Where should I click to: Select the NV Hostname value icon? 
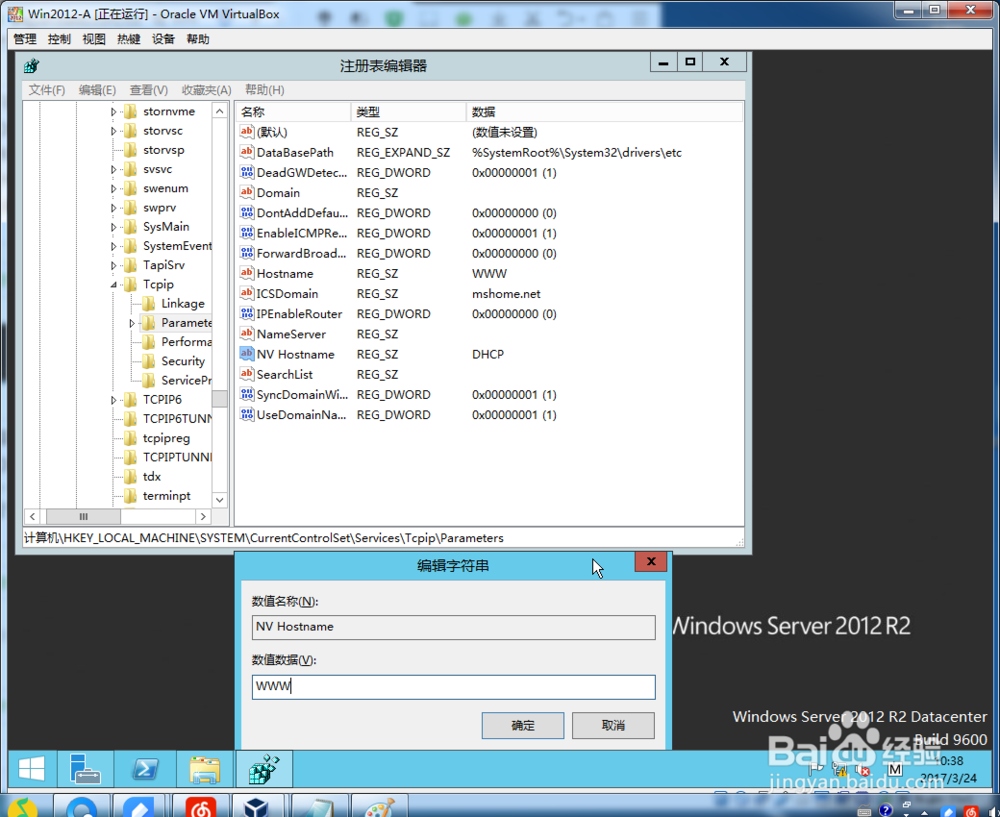click(247, 353)
